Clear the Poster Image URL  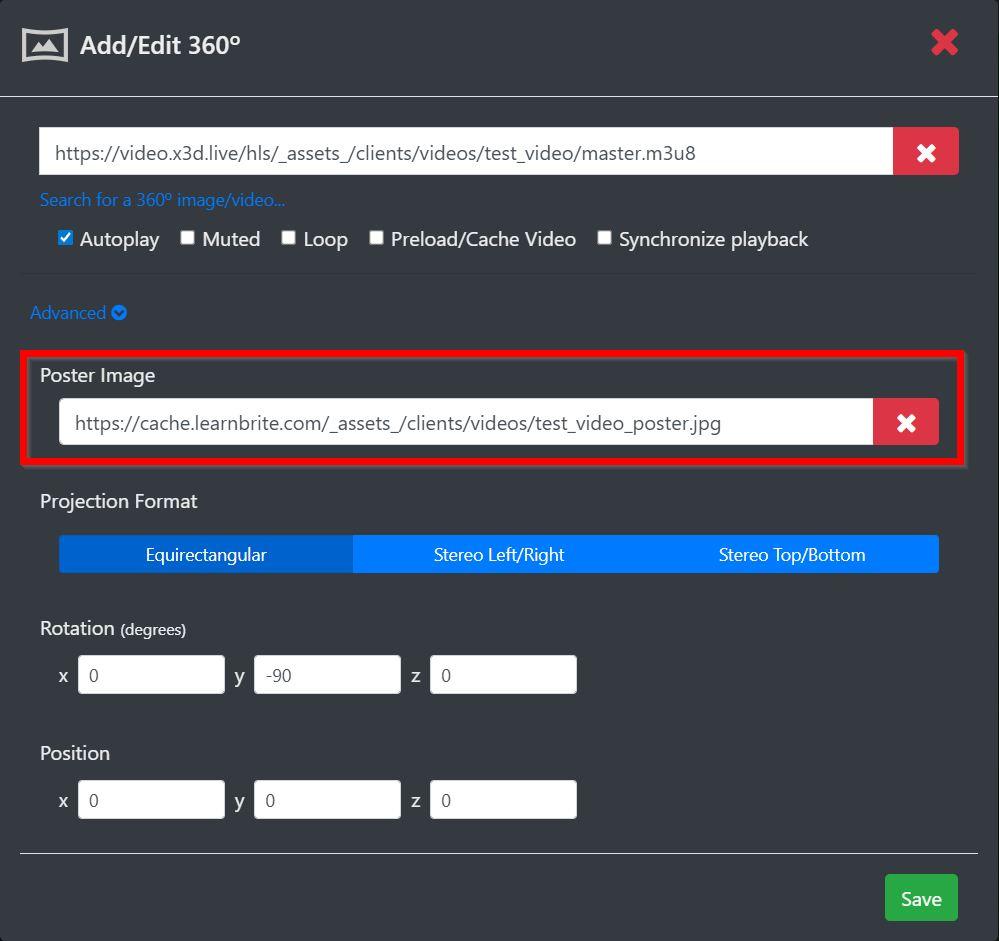pyautogui.click(x=905, y=422)
